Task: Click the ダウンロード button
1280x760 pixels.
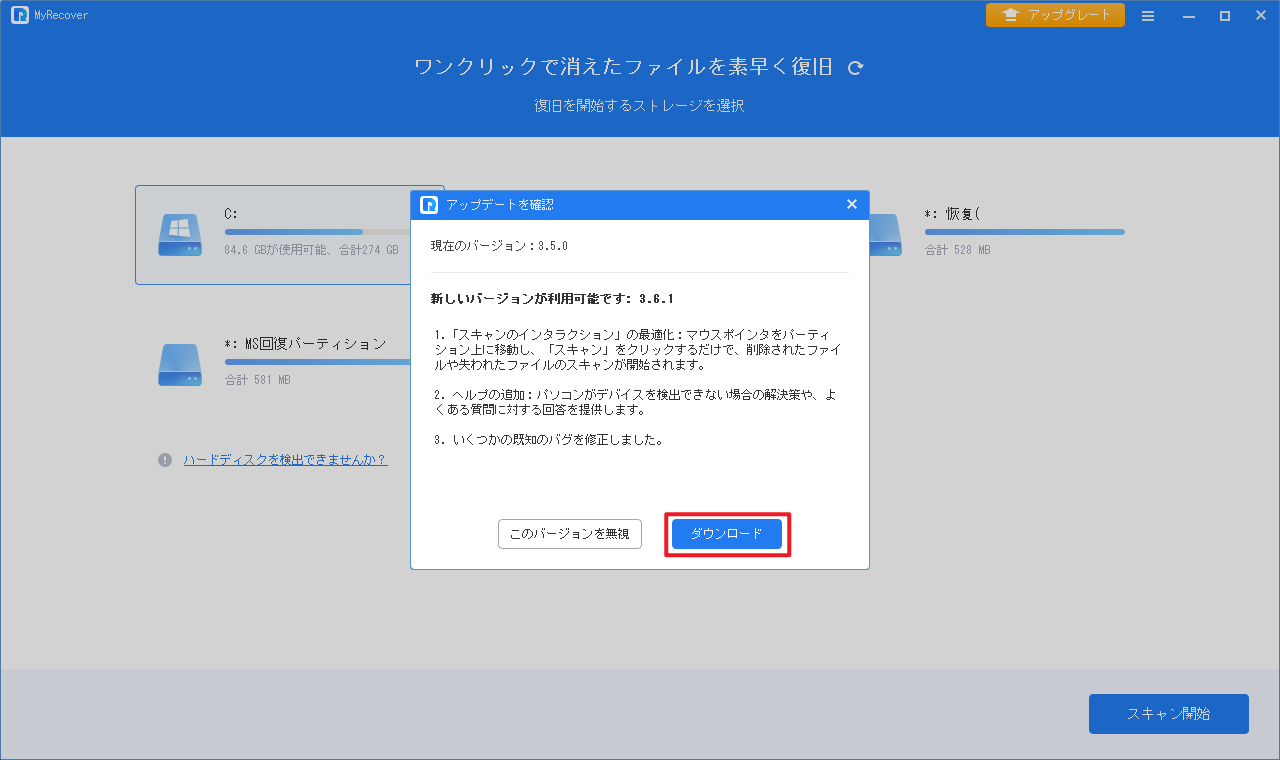Action: (x=727, y=534)
